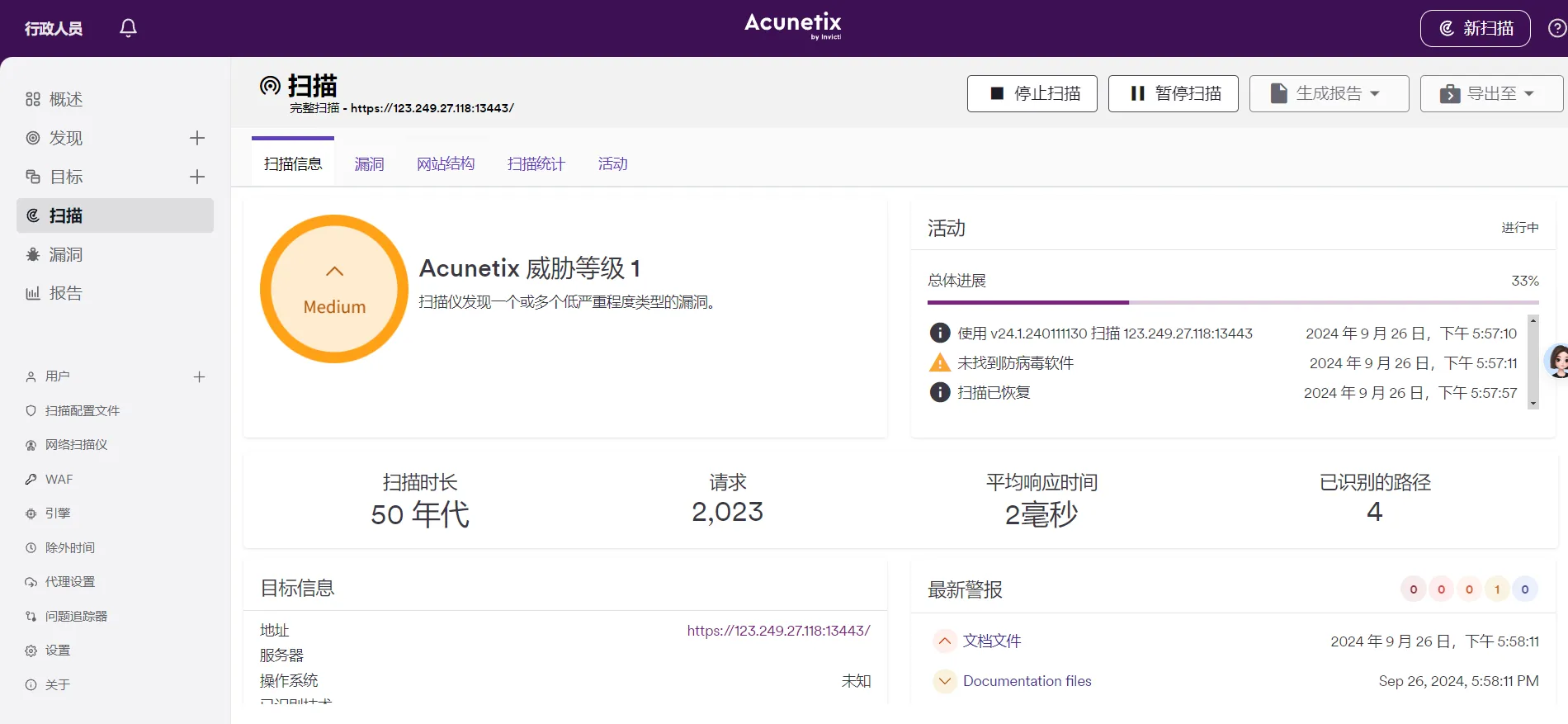Open the notifications bell
The height and width of the screenshot is (724, 1568).
(x=128, y=28)
